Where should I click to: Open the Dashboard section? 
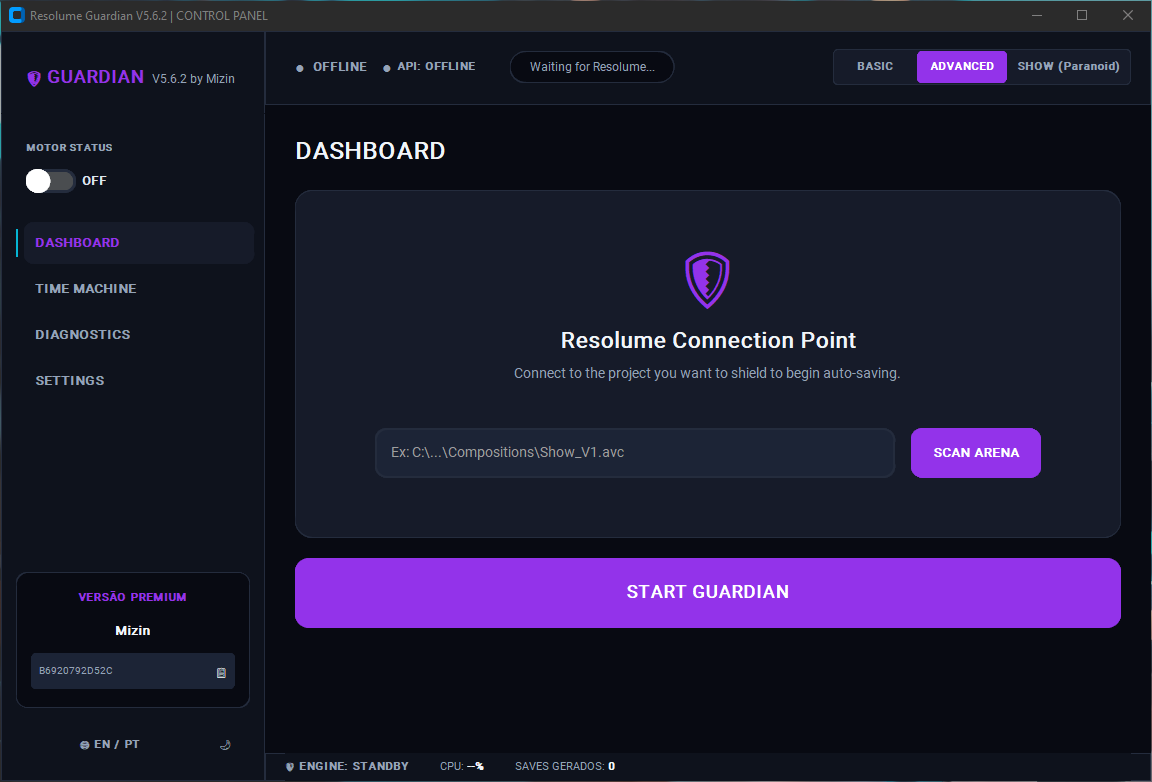coord(139,243)
